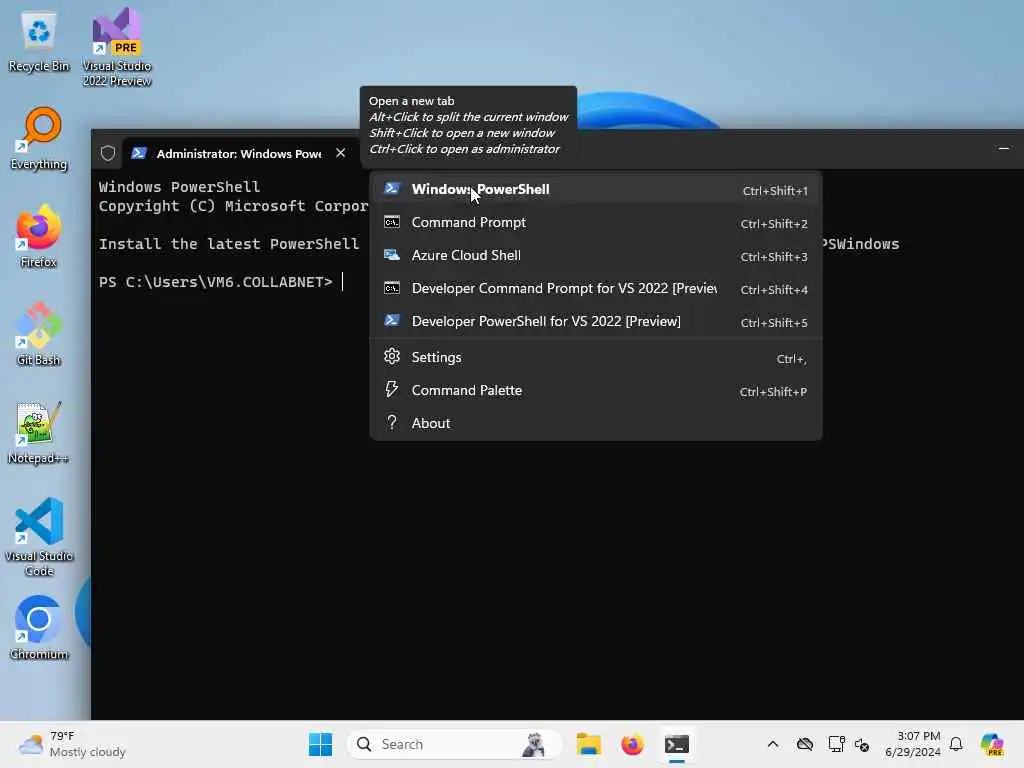Select the Notepad++ desktop shortcut
Viewport: 1024px width, 768px height.
click(x=38, y=433)
